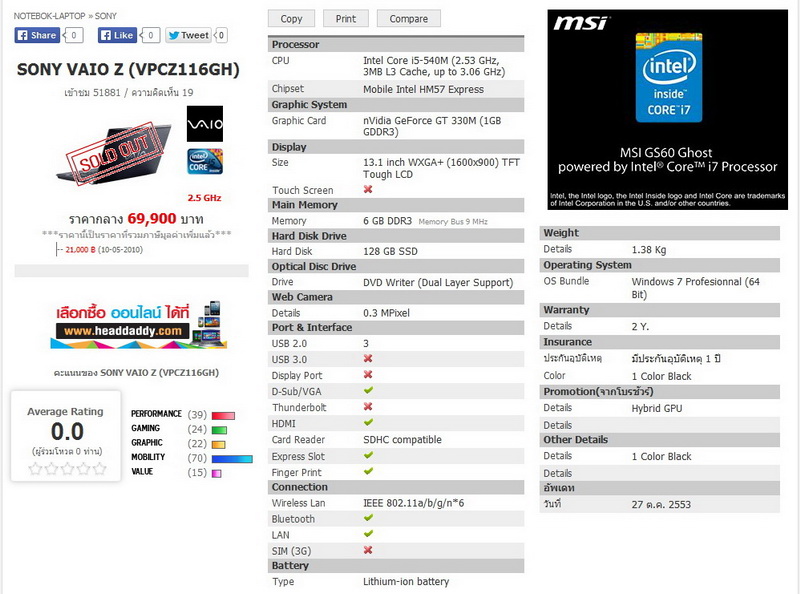This screenshot has height=594, width=800.
Task: Click the Thunderbolt red cross icon
Action: (368, 407)
